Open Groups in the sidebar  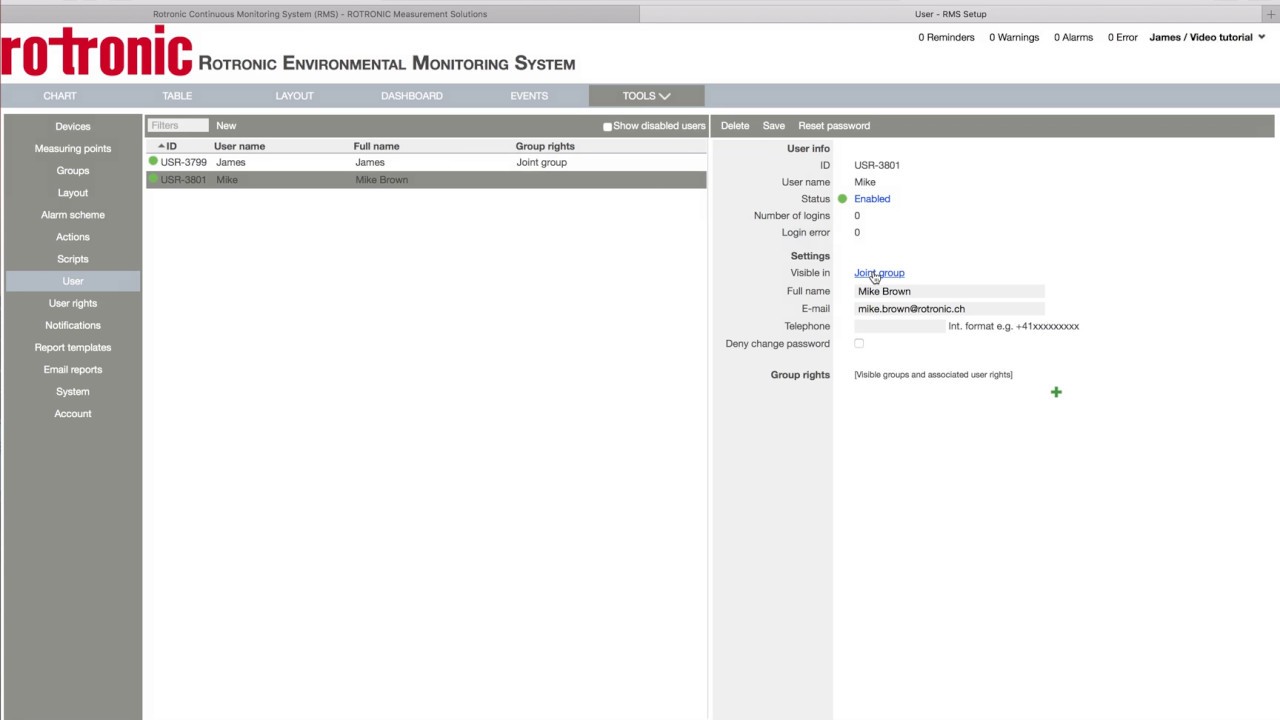[x=73, y=171]
